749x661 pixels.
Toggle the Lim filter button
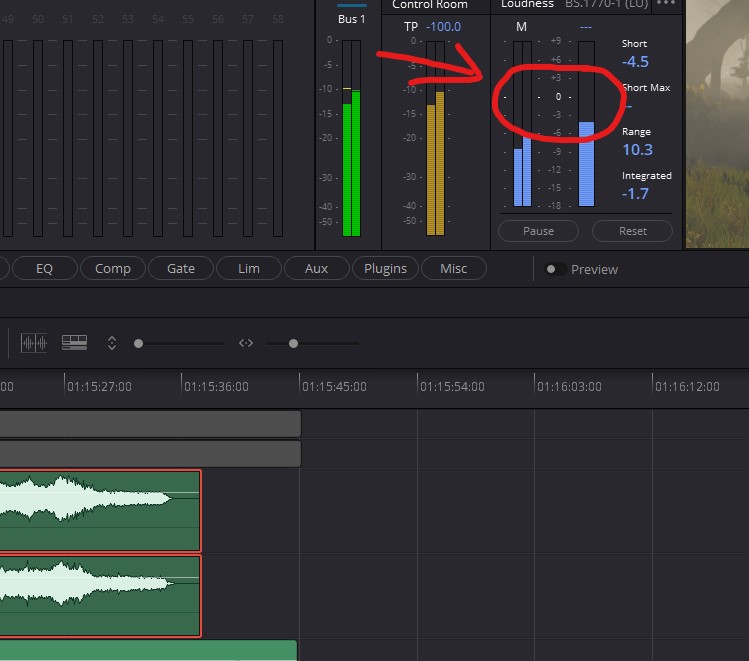point(249,268)
